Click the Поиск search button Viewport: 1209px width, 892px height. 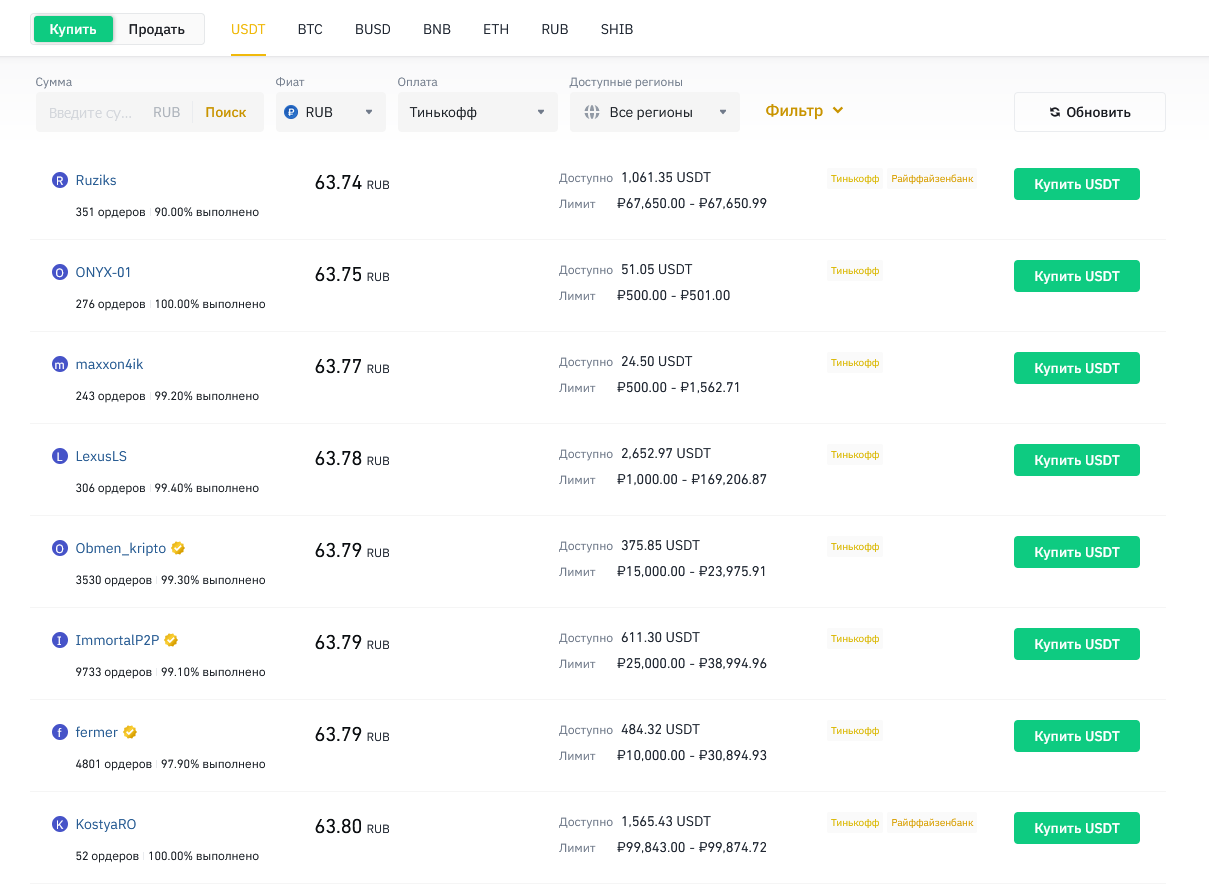226,112
